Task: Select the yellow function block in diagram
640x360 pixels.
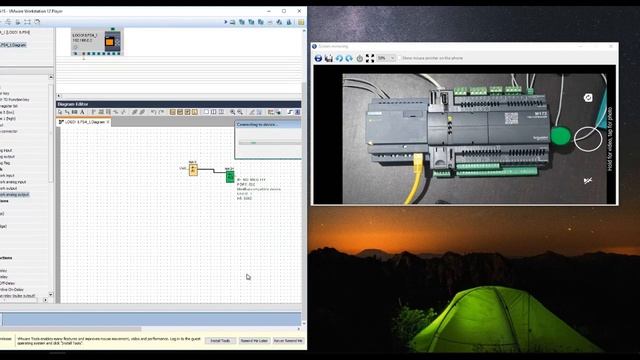Action: [193, 169]
